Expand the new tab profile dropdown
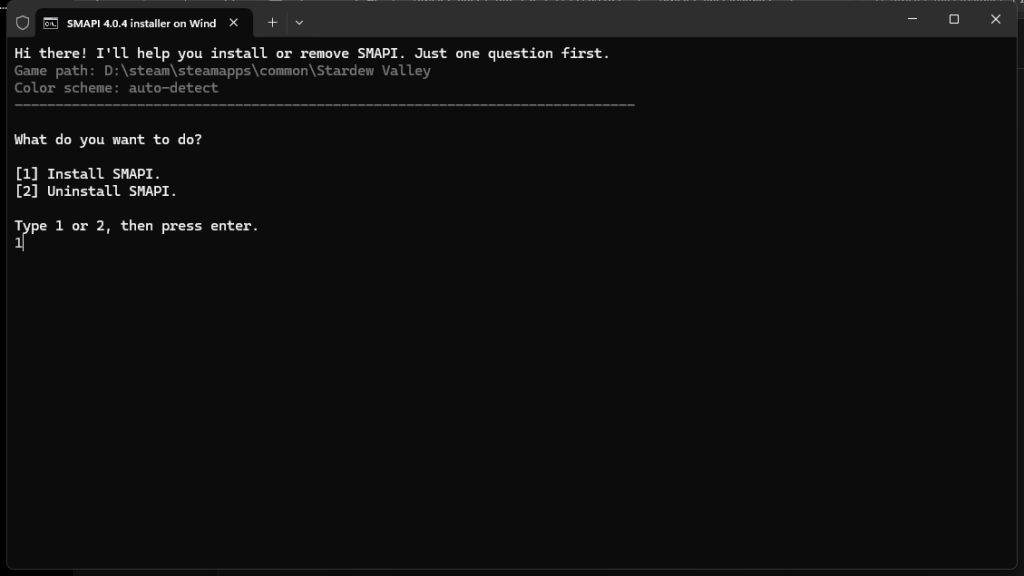 [299, 22]
